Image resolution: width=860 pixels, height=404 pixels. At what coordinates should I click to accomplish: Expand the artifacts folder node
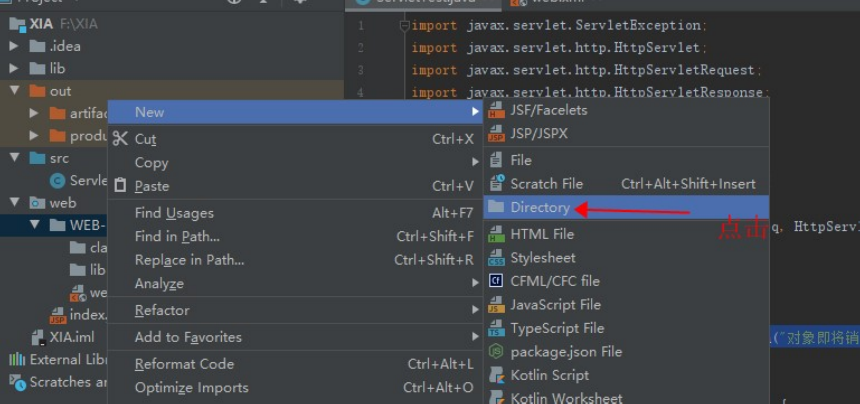[x=35, y=113]
